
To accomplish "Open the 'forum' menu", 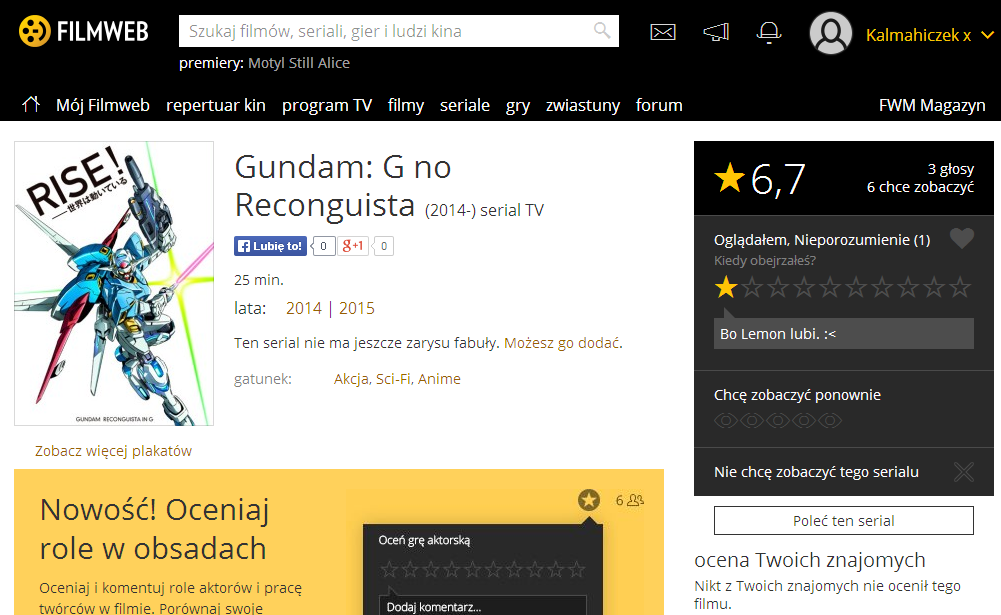I will (659, 105).
